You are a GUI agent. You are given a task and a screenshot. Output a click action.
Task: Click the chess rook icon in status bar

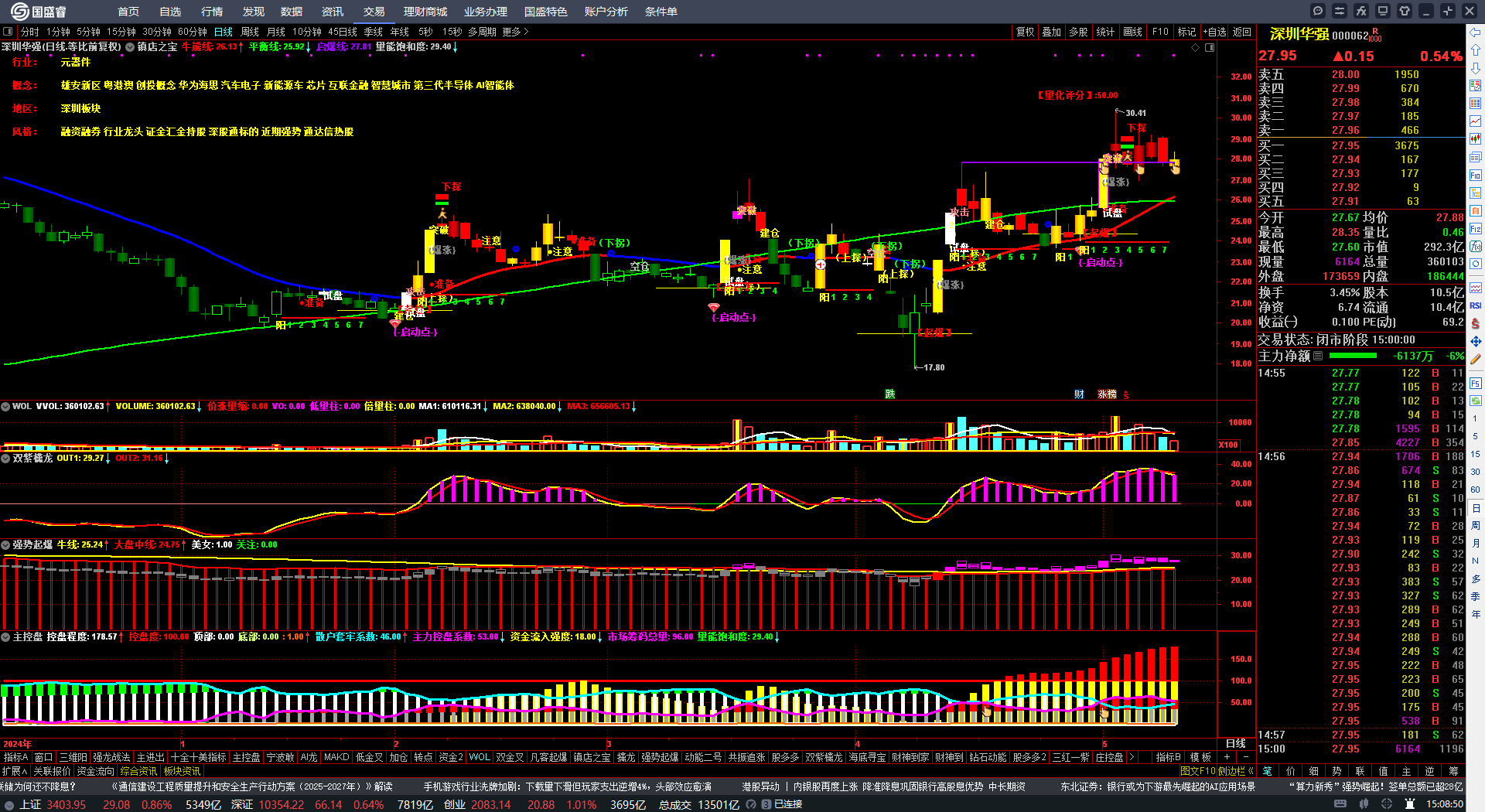point(1411,804)
